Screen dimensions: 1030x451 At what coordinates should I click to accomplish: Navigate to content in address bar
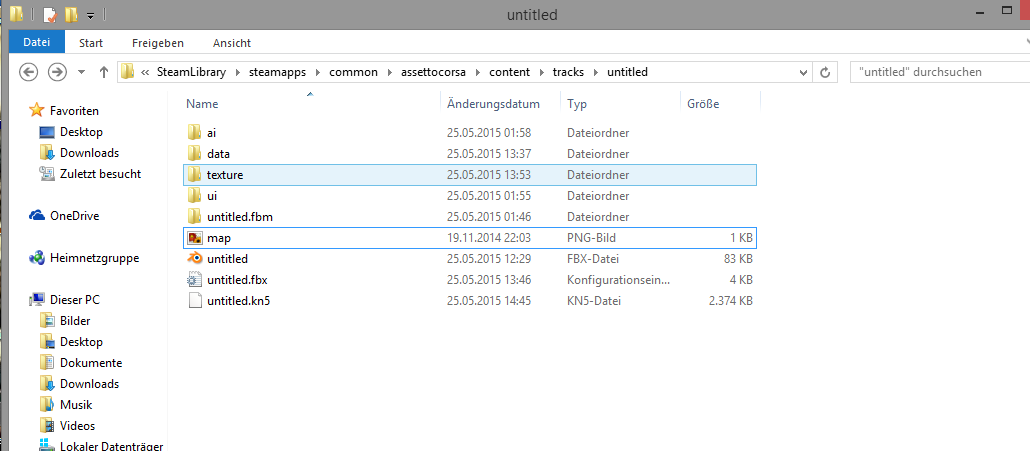(509, 72)
